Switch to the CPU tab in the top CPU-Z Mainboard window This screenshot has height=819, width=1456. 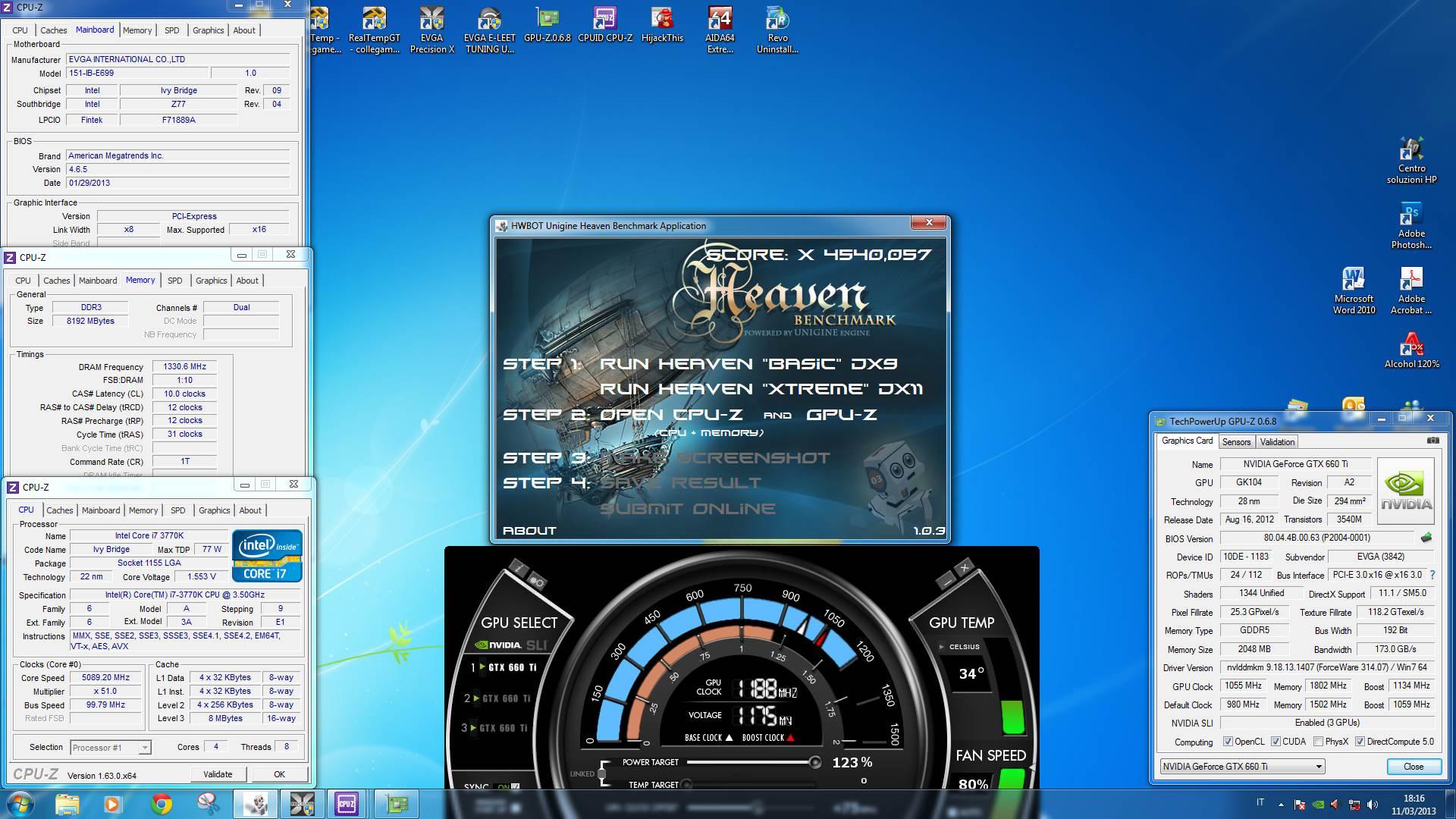(20, 30)
